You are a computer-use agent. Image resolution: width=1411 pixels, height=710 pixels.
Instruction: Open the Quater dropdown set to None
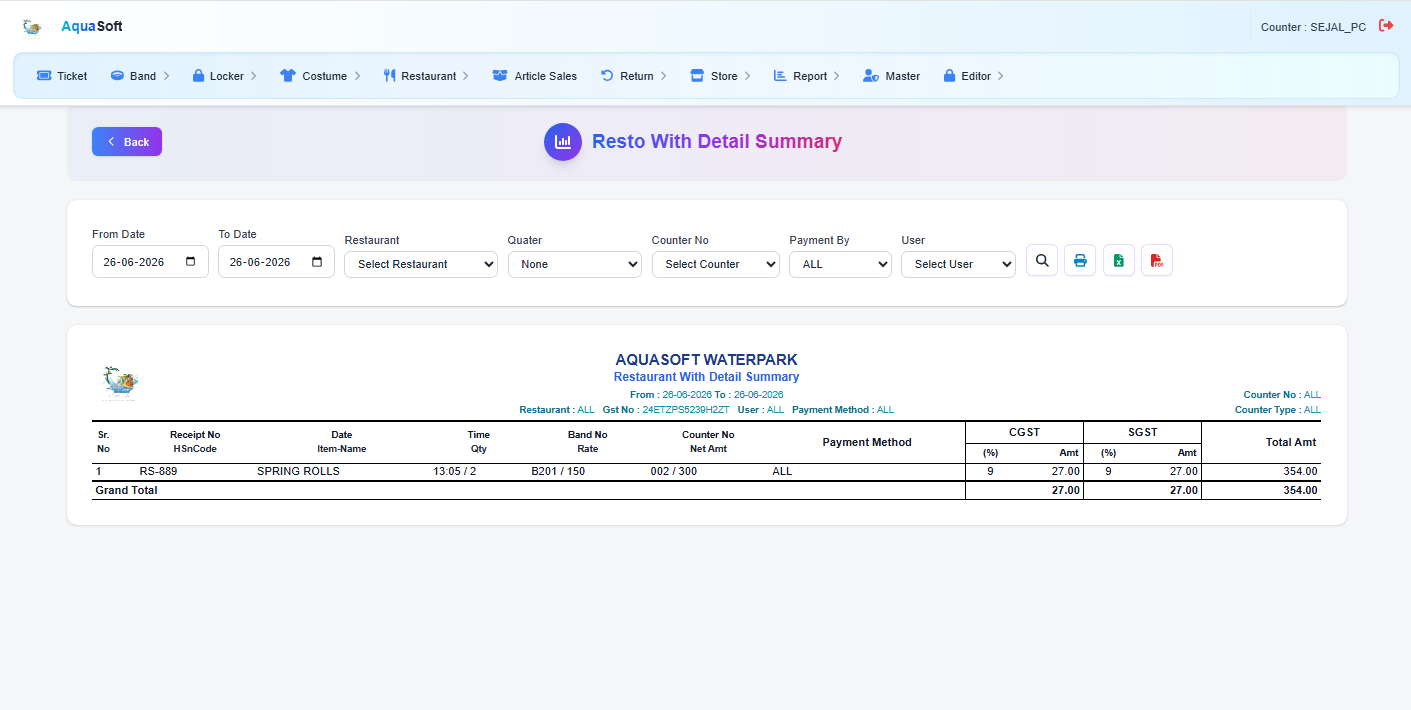pos(575,264)
